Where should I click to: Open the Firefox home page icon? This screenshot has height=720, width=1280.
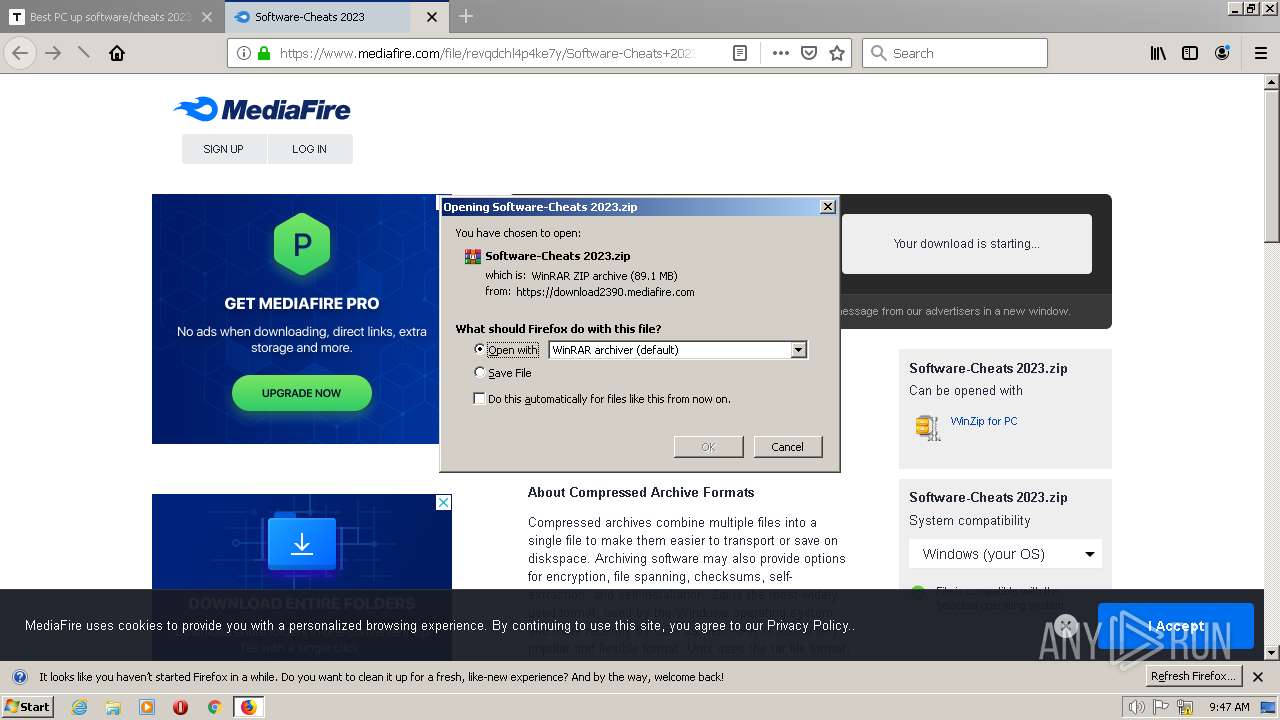(117, 53)
